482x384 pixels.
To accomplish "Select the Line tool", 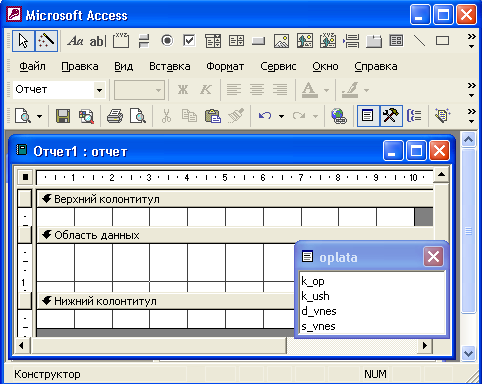I will tap(419, 41).
